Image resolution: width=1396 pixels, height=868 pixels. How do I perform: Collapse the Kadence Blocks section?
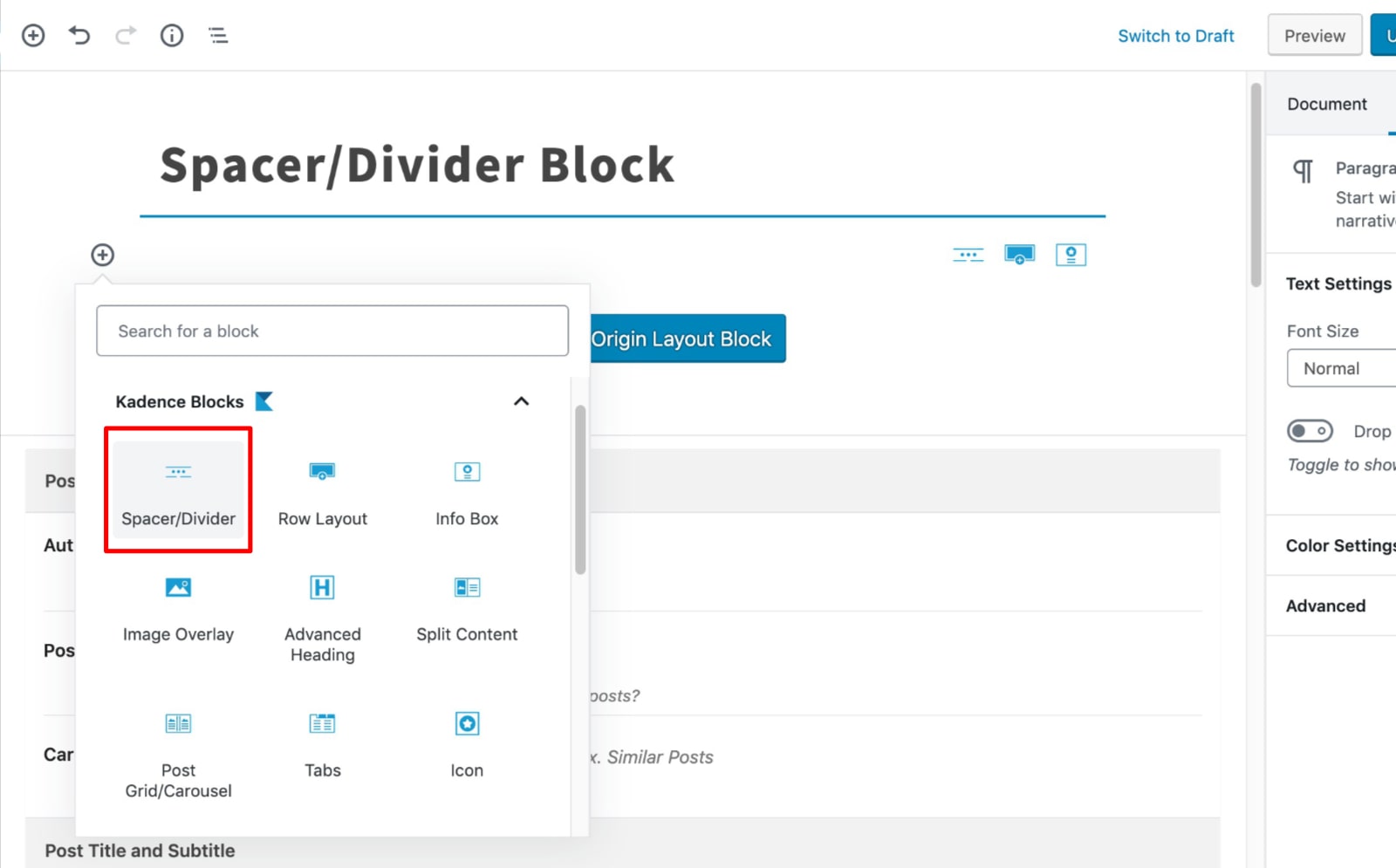pos(521,401)
